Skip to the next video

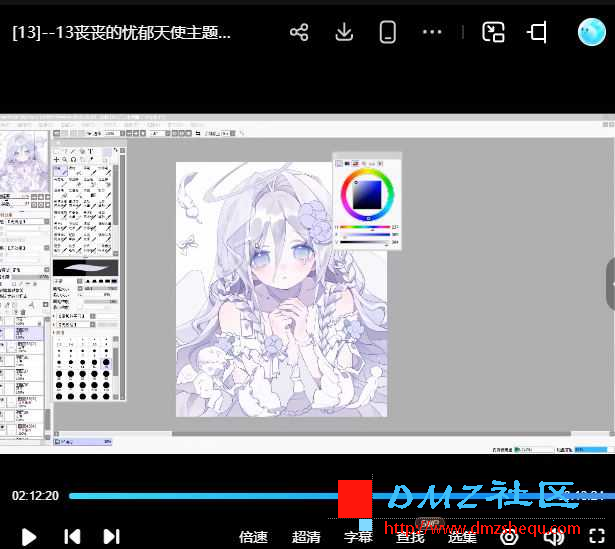111,536
